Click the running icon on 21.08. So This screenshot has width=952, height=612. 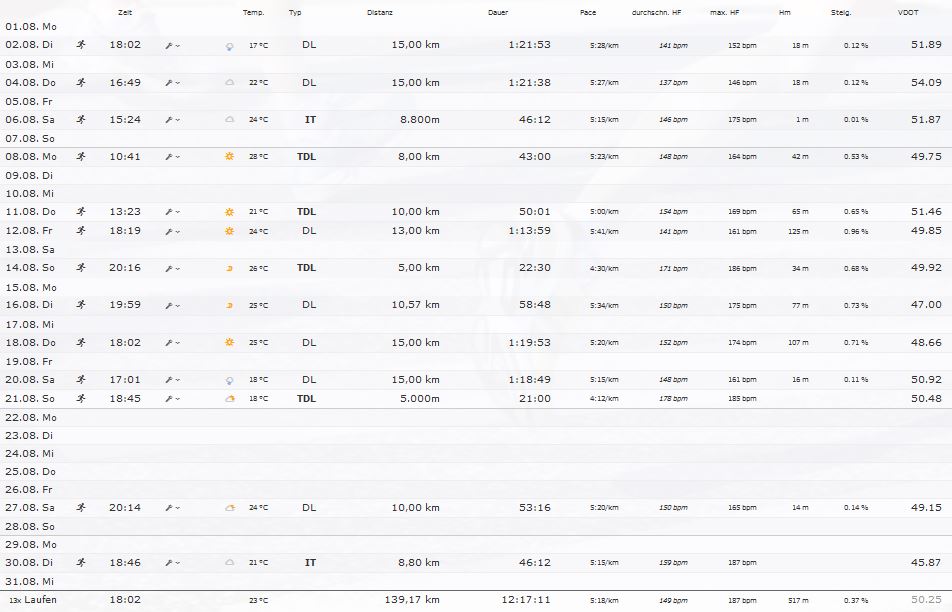pos(81,398)
